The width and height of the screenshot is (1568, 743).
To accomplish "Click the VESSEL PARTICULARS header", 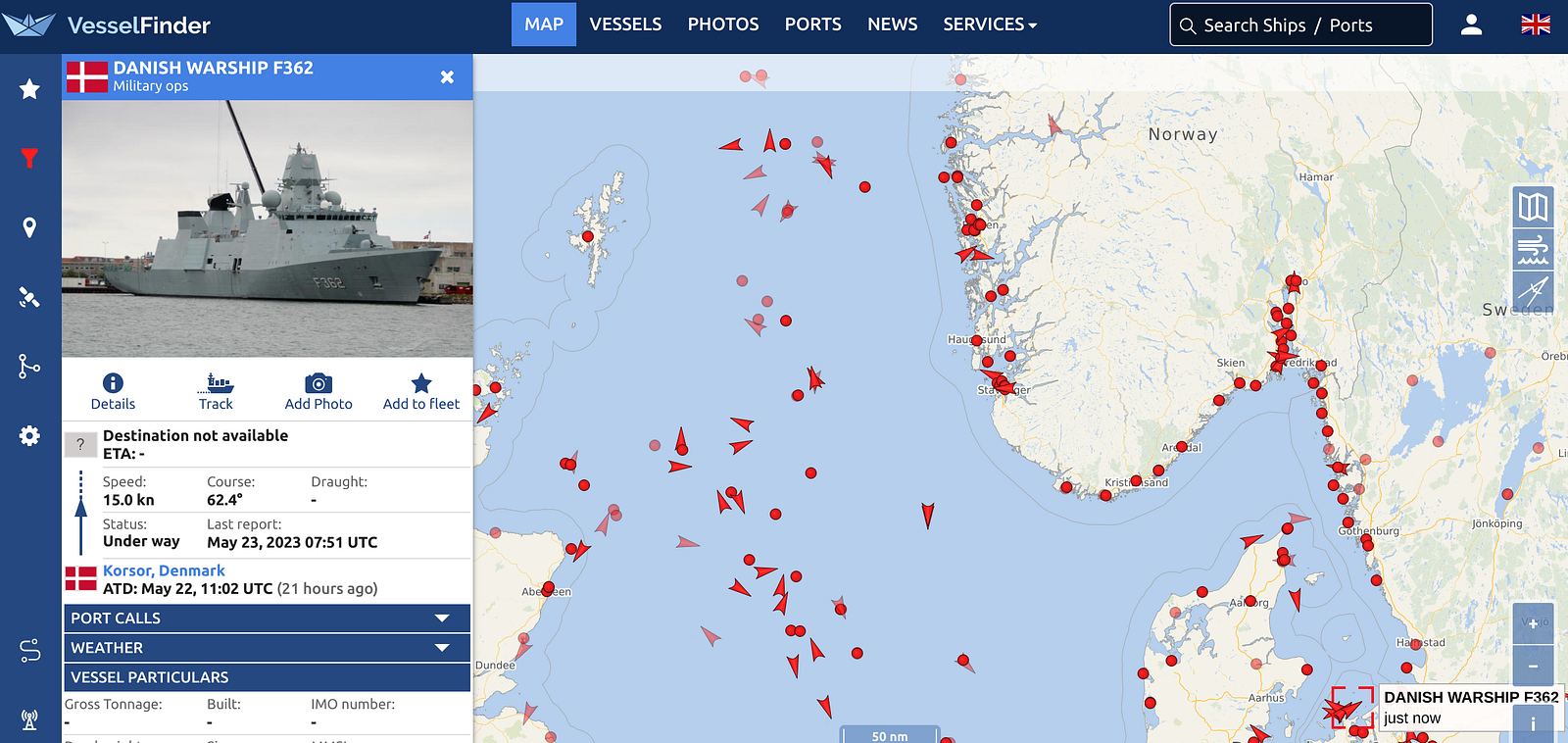I will coord(267,677).
